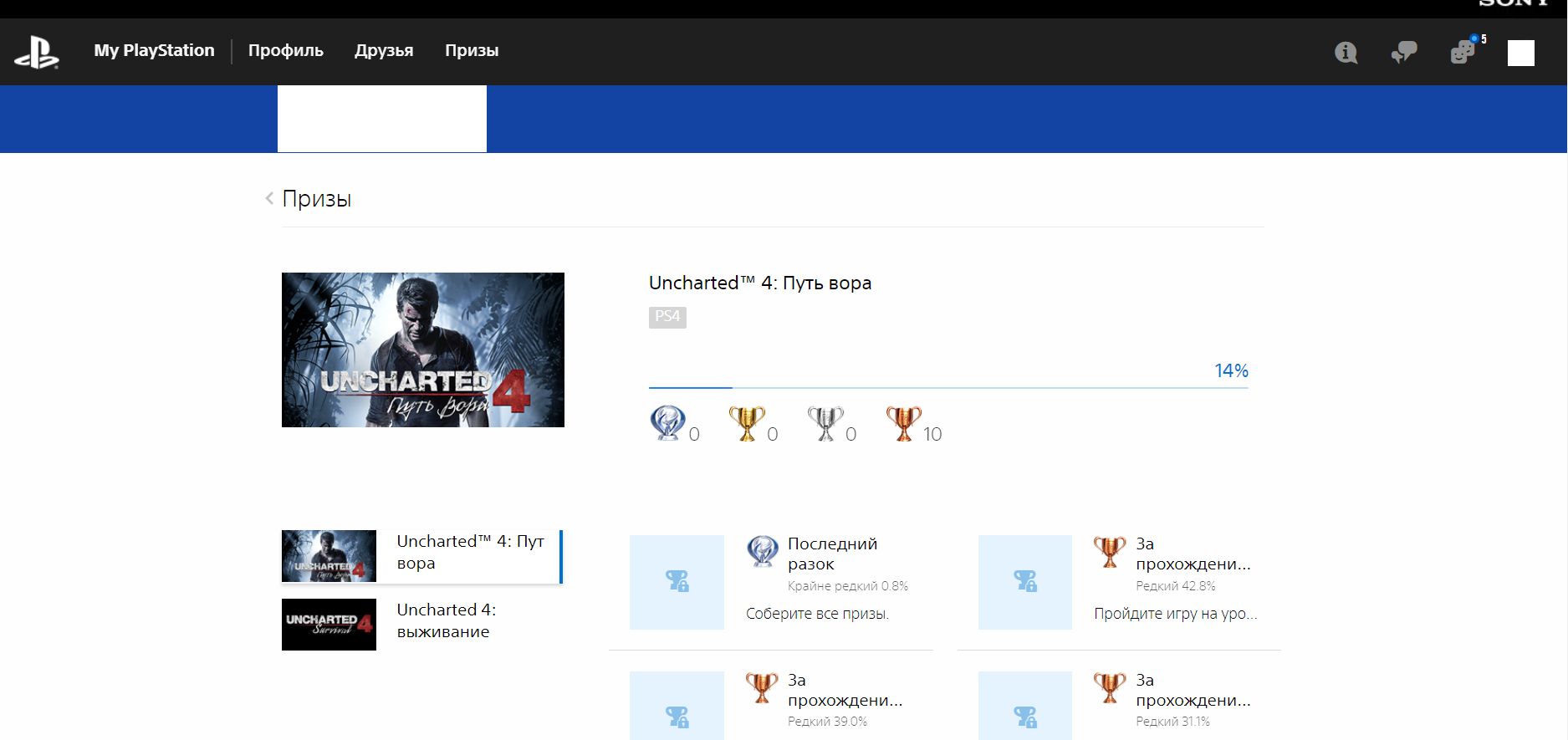The image size is (1568, 740).
Task: Open the white user avatar in the header
Action: 1521,53
